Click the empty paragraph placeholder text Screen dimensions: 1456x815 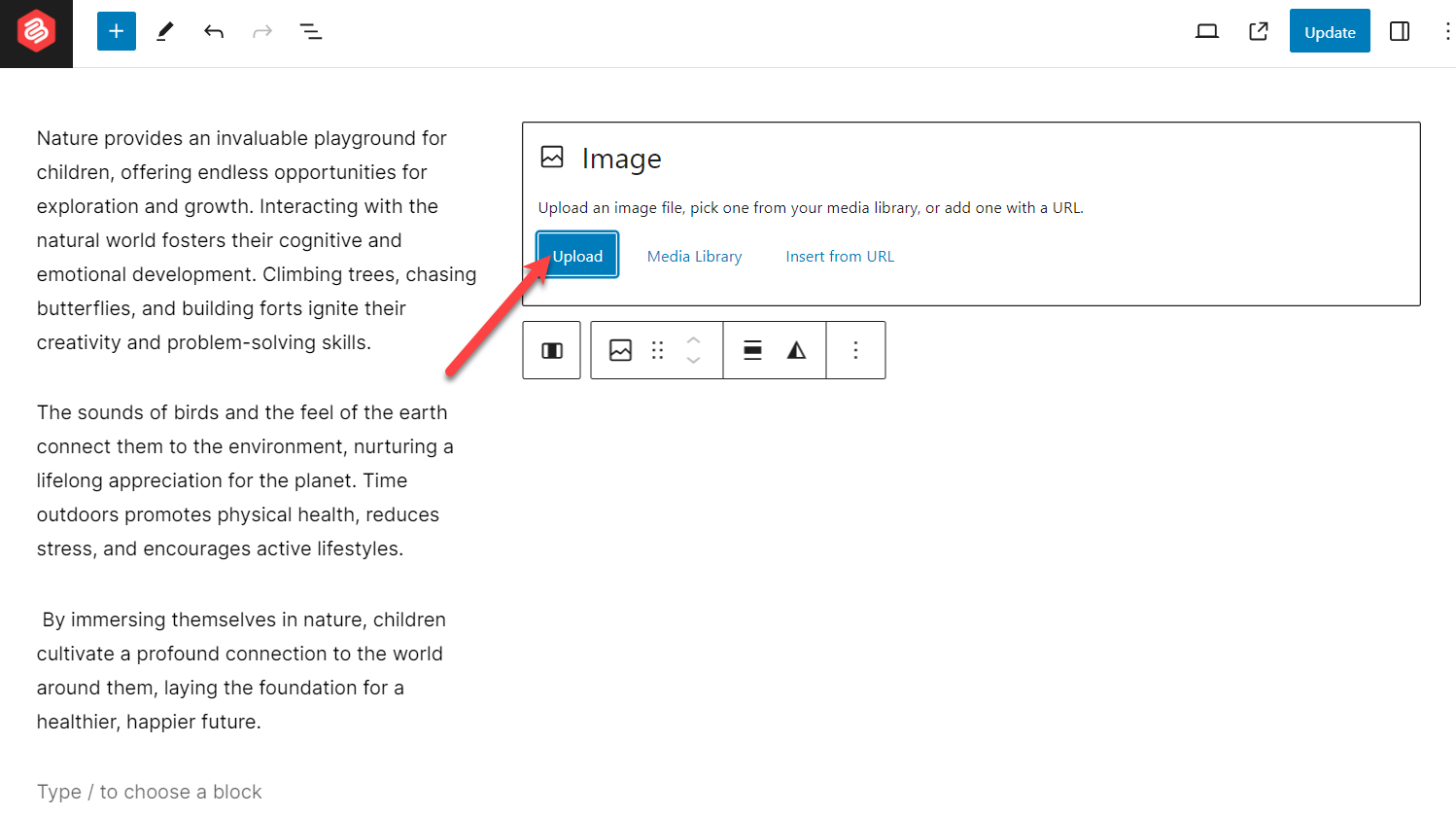(148, 791)
